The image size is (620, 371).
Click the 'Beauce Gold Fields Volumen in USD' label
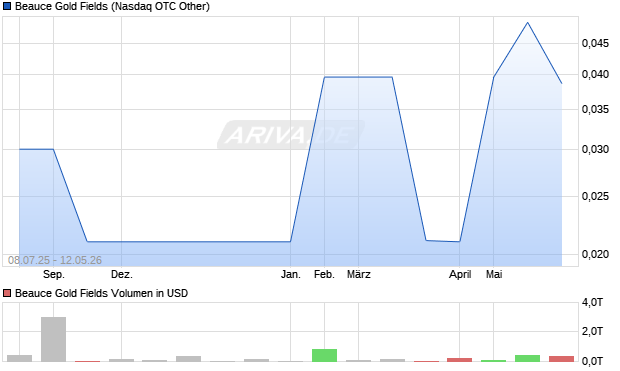101,293
